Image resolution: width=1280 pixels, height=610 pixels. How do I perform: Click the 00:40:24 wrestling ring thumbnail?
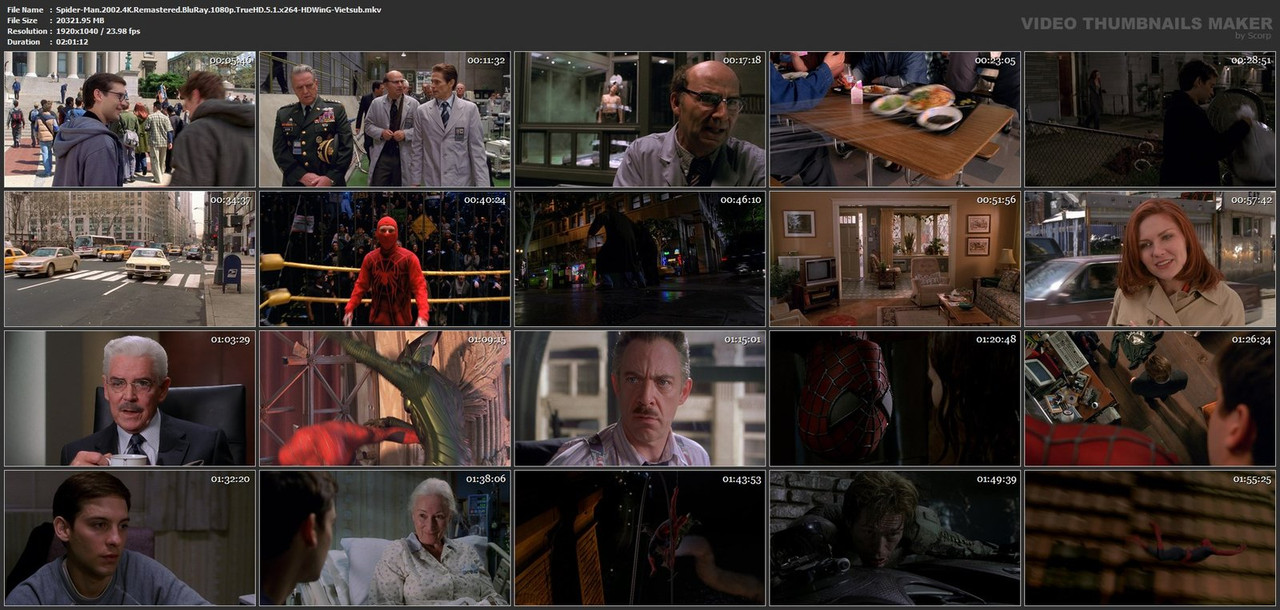pos(385,259)
